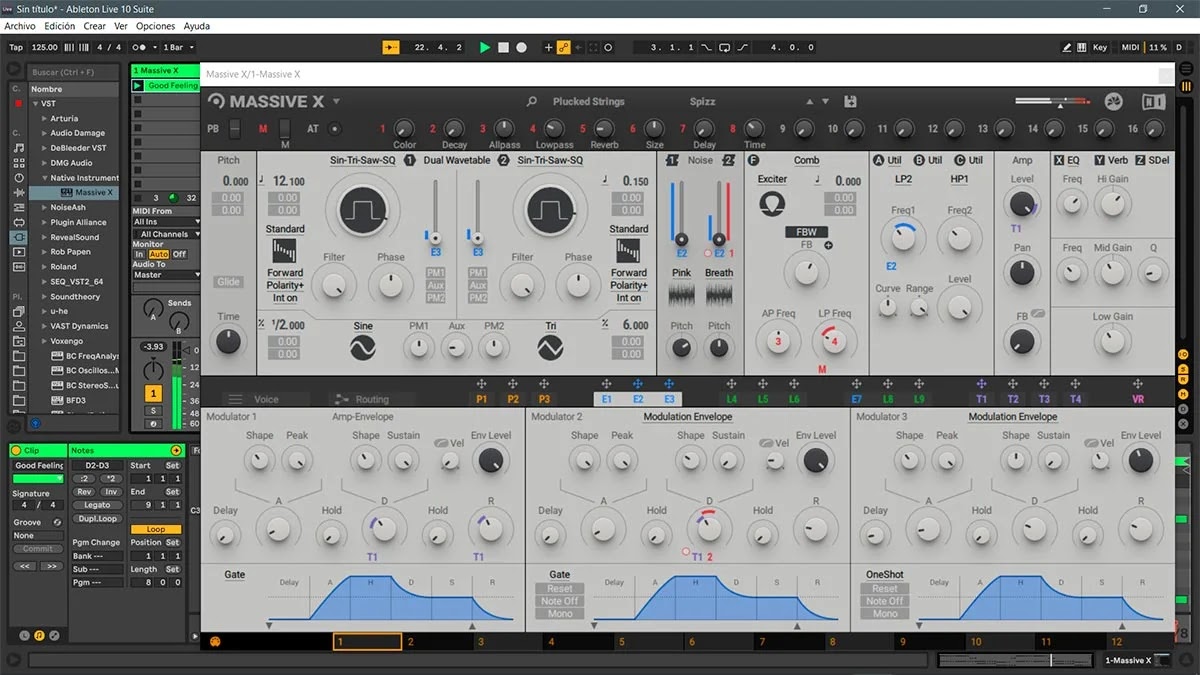Viewport: 1200px width, 675px height.
Task: Select the Tri oscillator waveform icon
Action: pos(550,347)
